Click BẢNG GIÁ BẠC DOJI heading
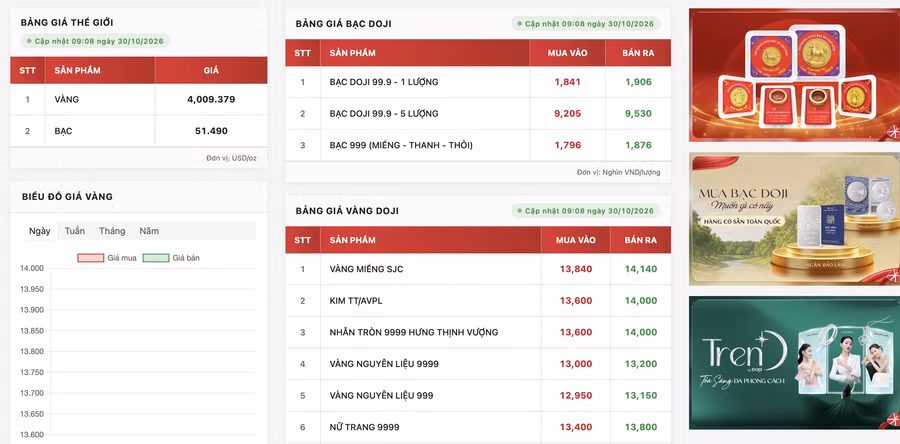Viewport: 900px width, 444px height. pyautogui.click(x=343, y=24)
